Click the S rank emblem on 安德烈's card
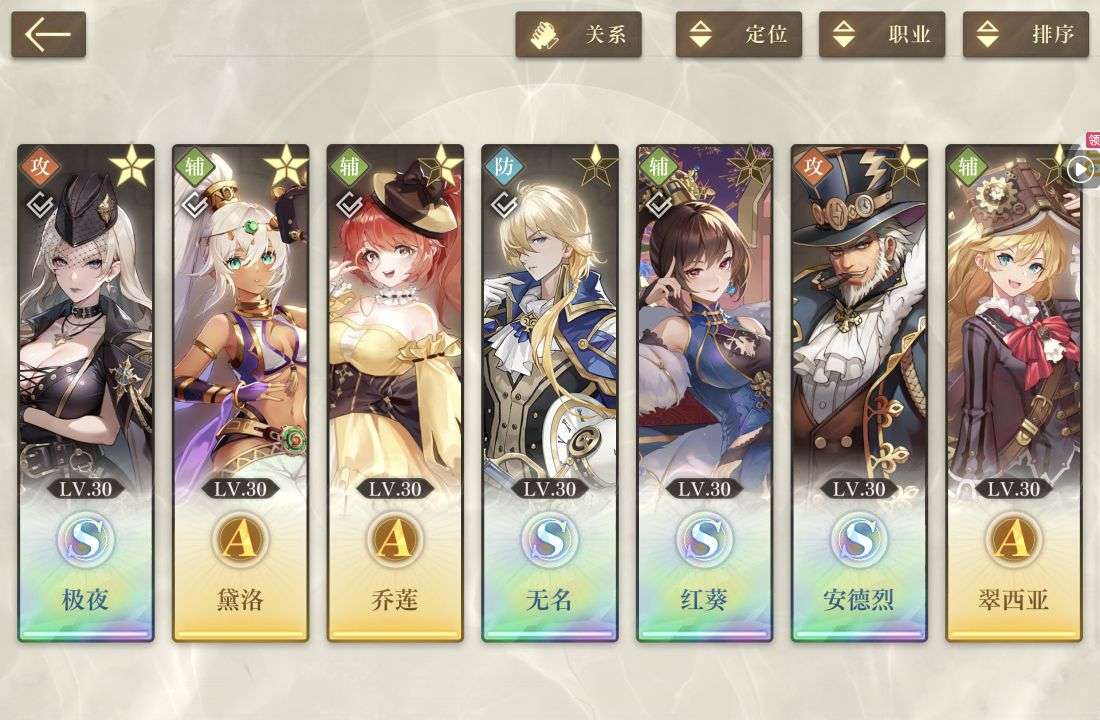The width and height of the screenshot is (1100, 720). [x=859, y=540]
